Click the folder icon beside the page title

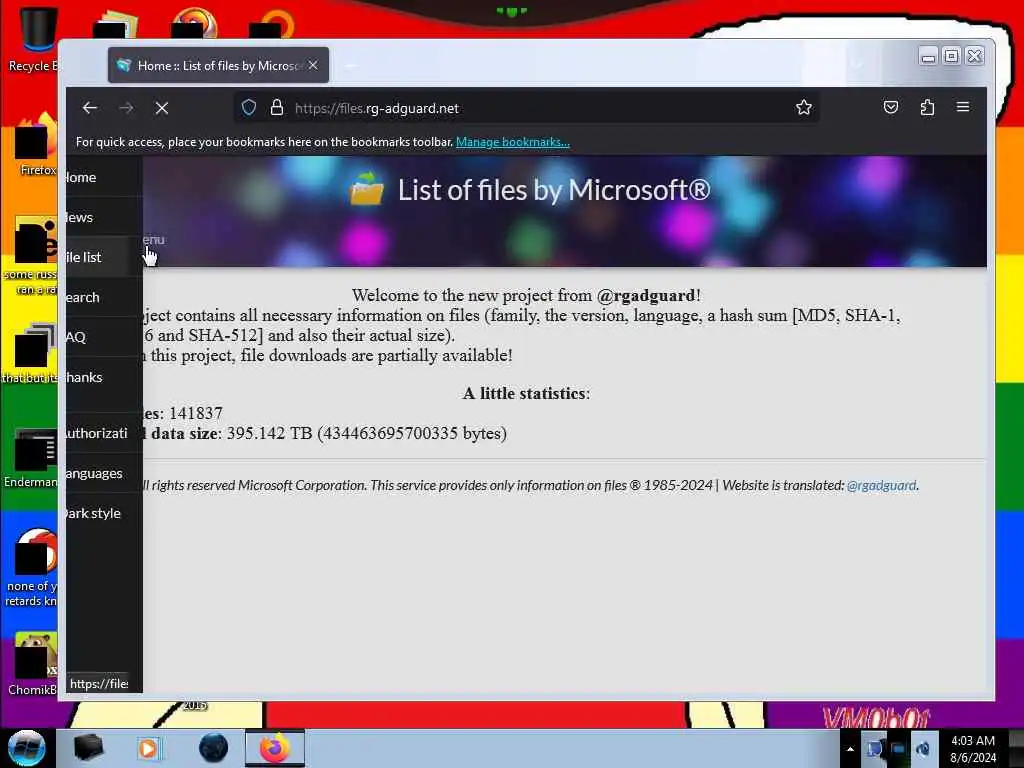[x=367, y=189]
